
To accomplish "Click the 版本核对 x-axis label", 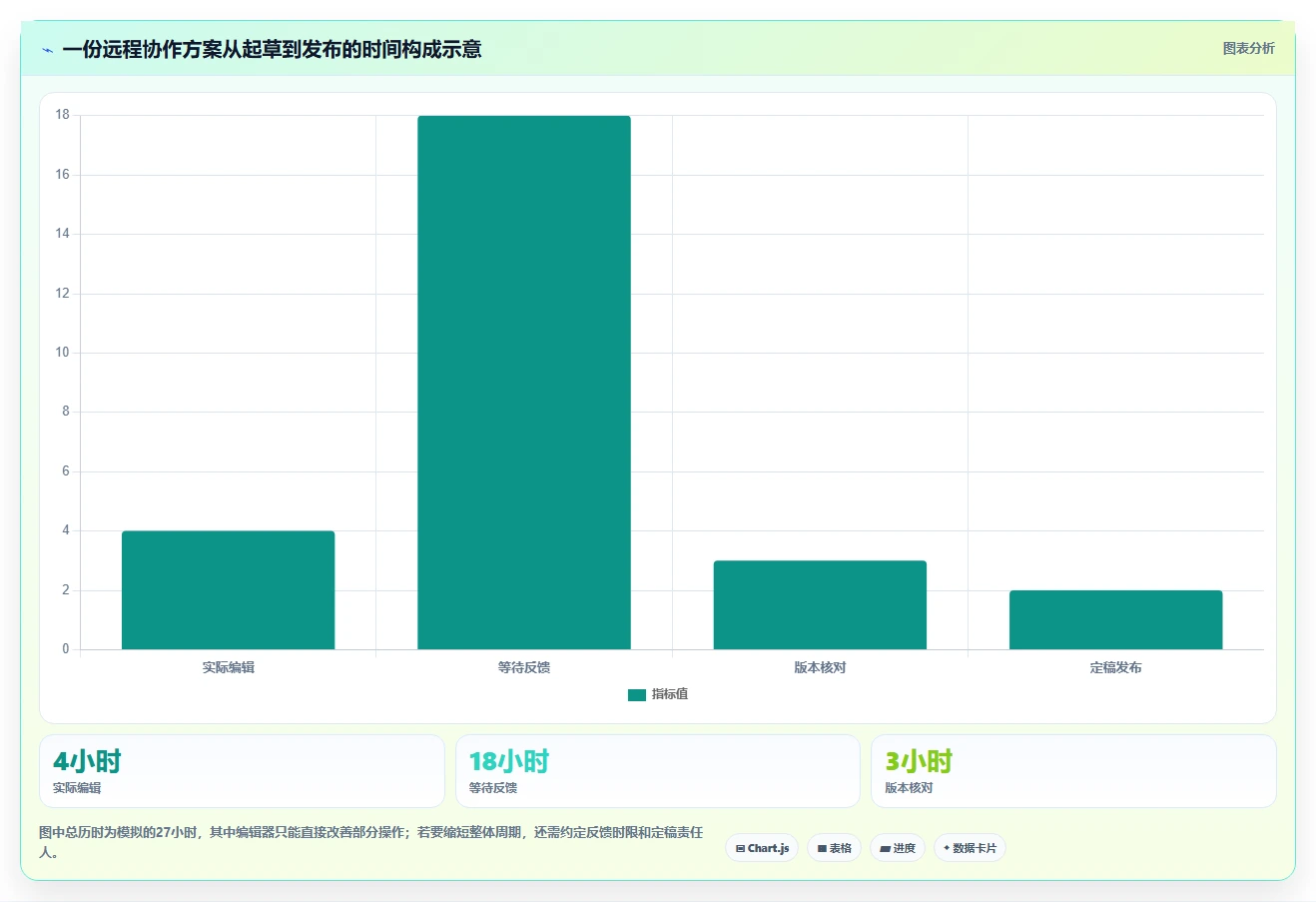I will tap(820, 667).
